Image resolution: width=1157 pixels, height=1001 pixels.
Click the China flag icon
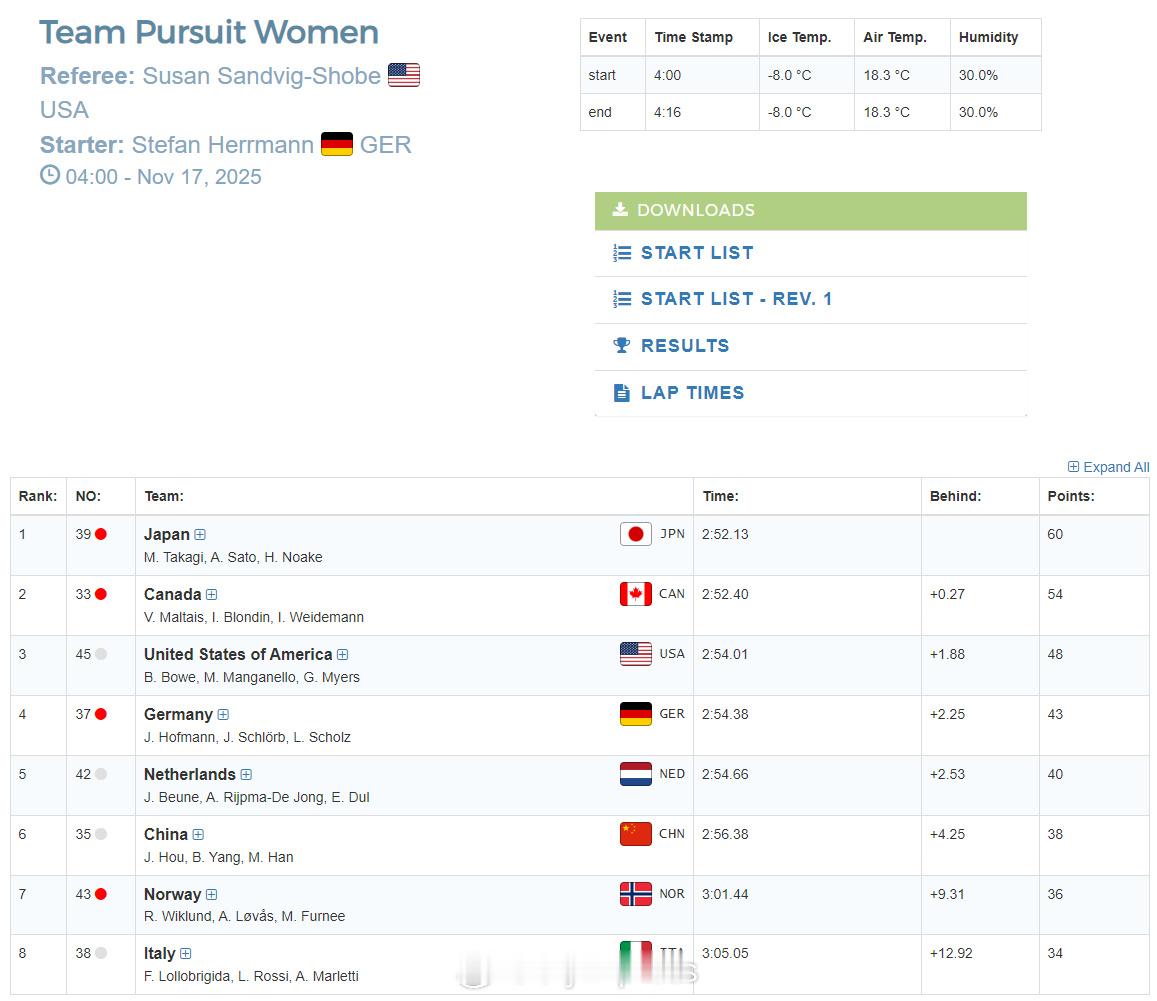tap(635, 834)
